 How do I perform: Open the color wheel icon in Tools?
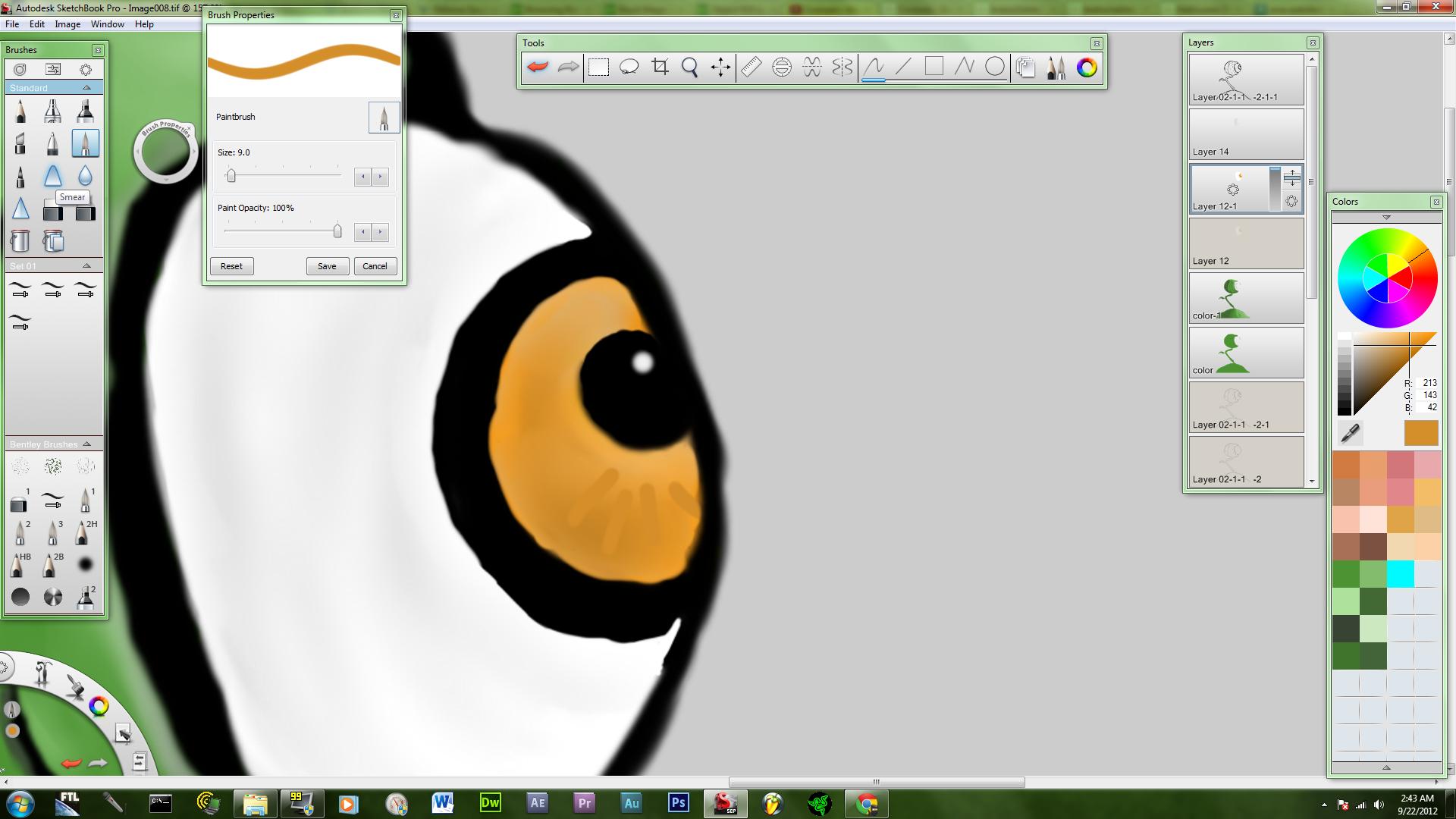tap(1087, 67)
